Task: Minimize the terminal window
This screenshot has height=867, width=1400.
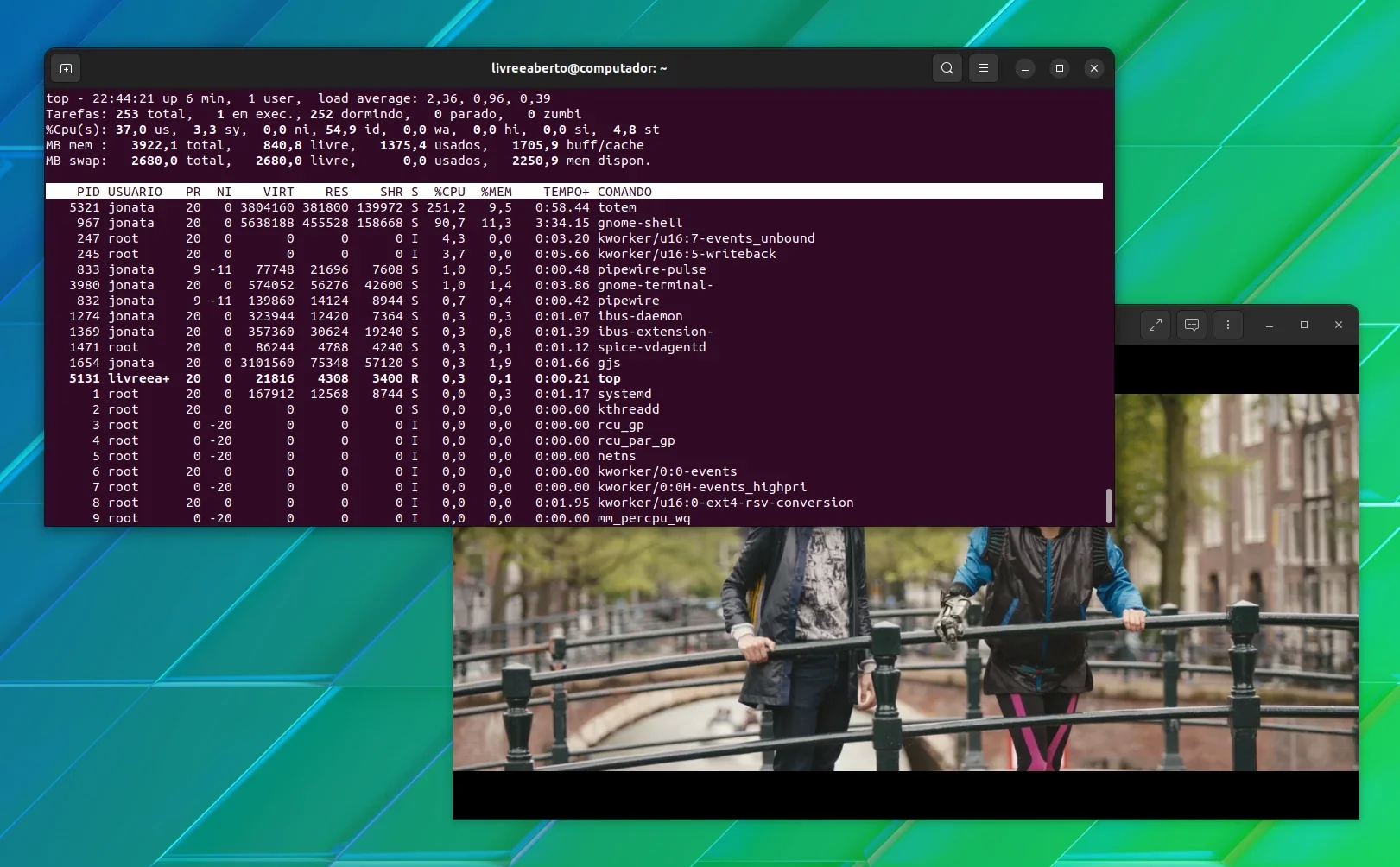Action: [1025, 68]
